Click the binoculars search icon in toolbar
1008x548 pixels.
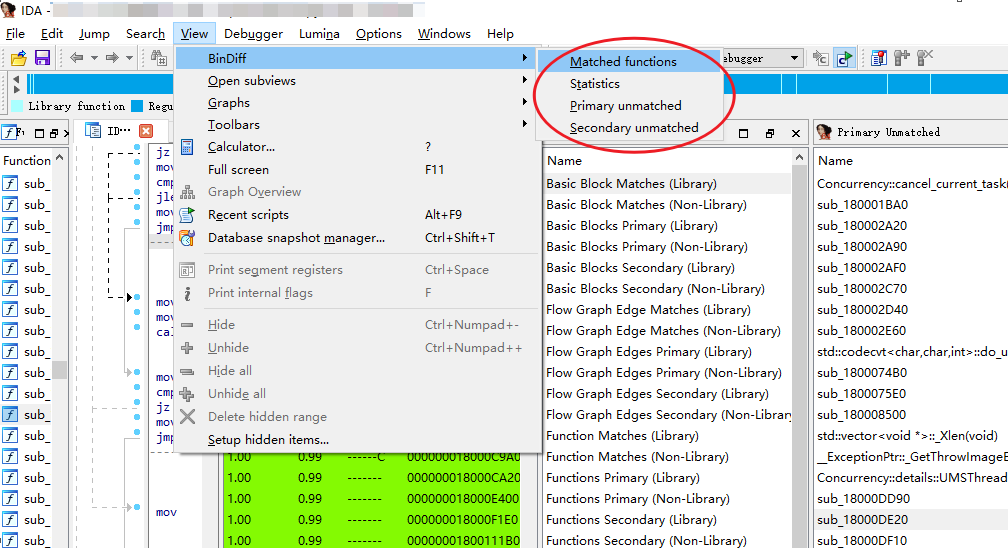(x=158, y=58)
